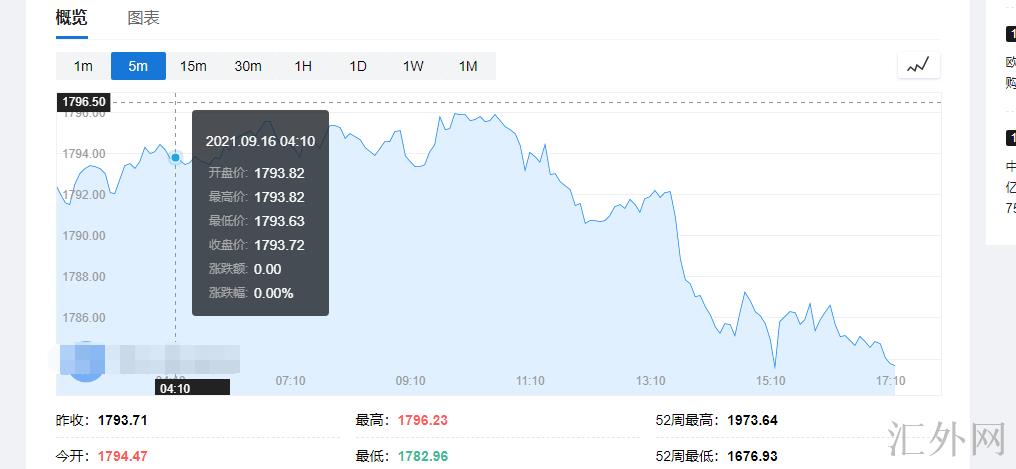Click the 13:10 time axis label
The image size is (1016, 469).
(650, 381)
